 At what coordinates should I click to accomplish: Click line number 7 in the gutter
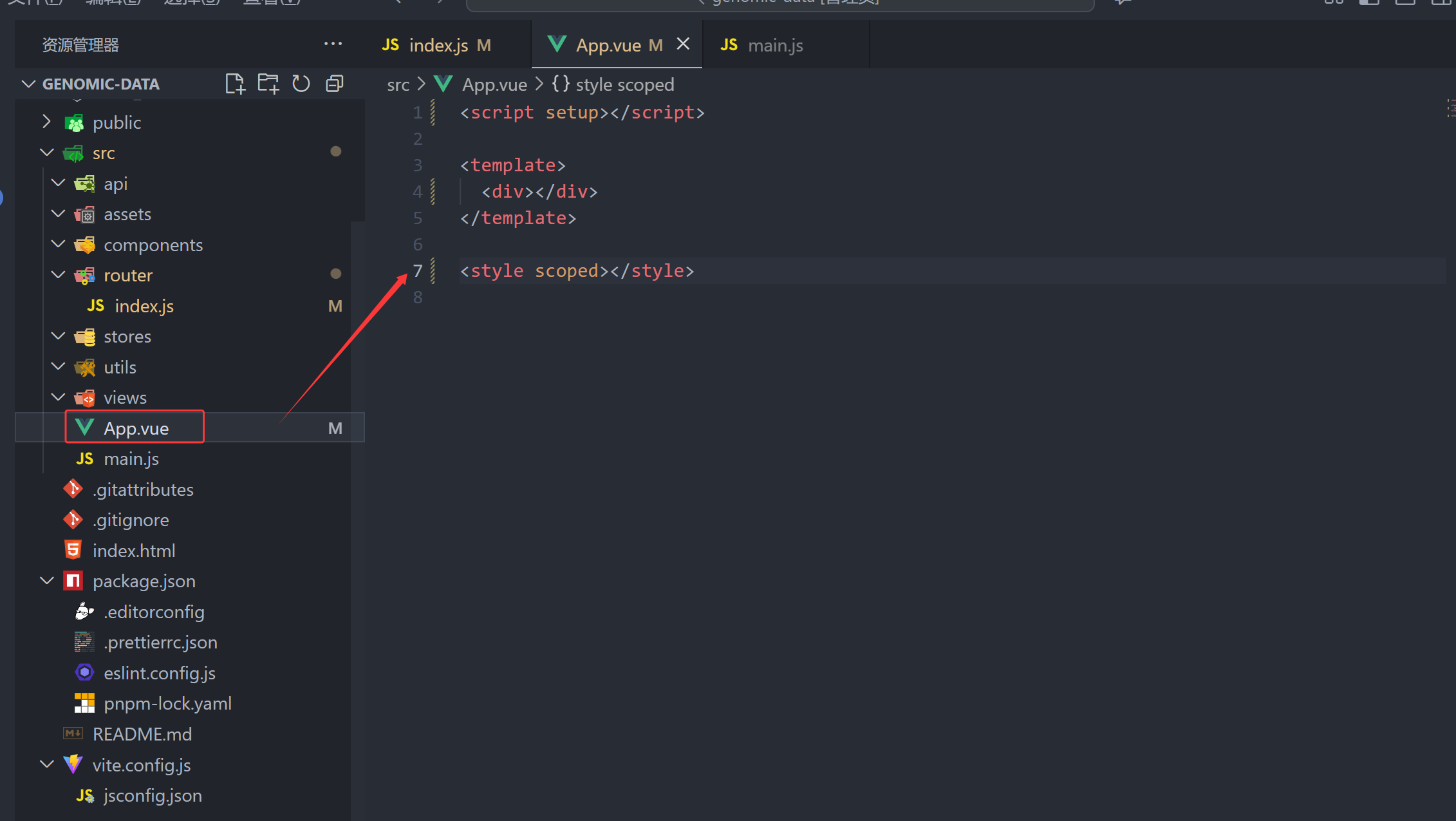pyautogui.click(x=417, y=270)
